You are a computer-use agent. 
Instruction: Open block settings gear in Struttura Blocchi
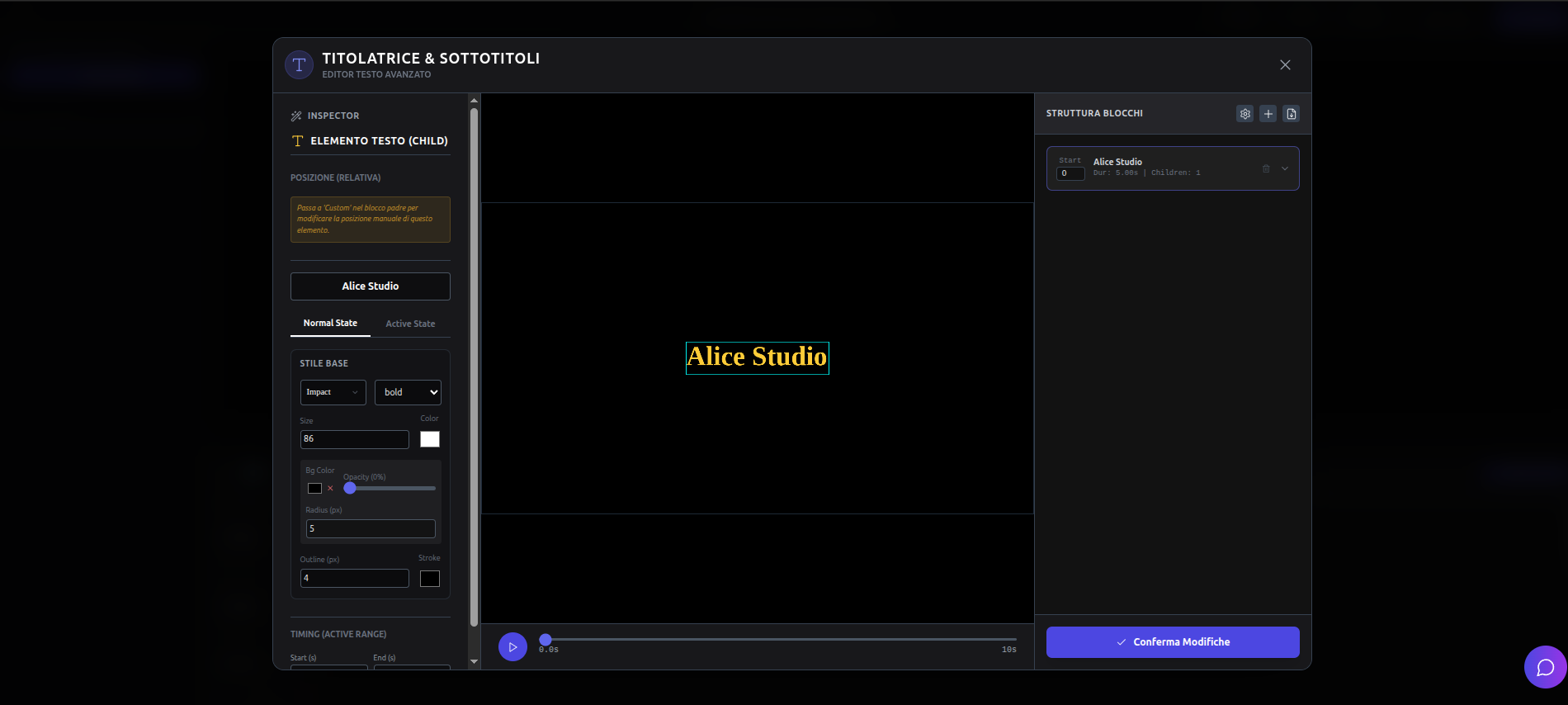pyautogui.click(x=1244, y=114)
